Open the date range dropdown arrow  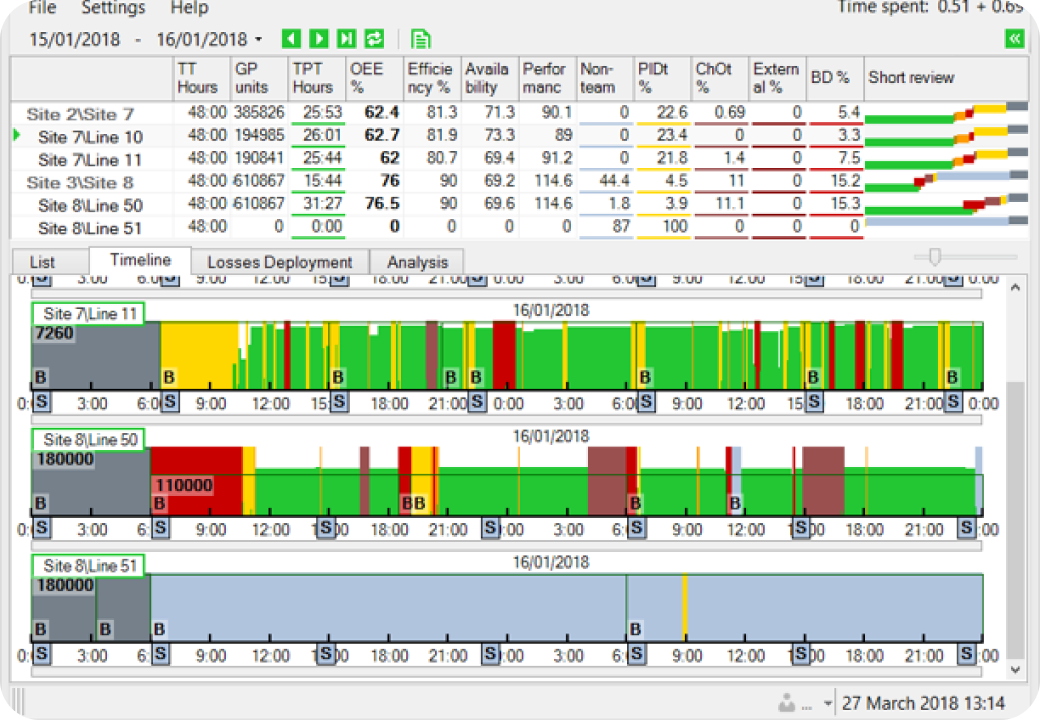(259, 40)
